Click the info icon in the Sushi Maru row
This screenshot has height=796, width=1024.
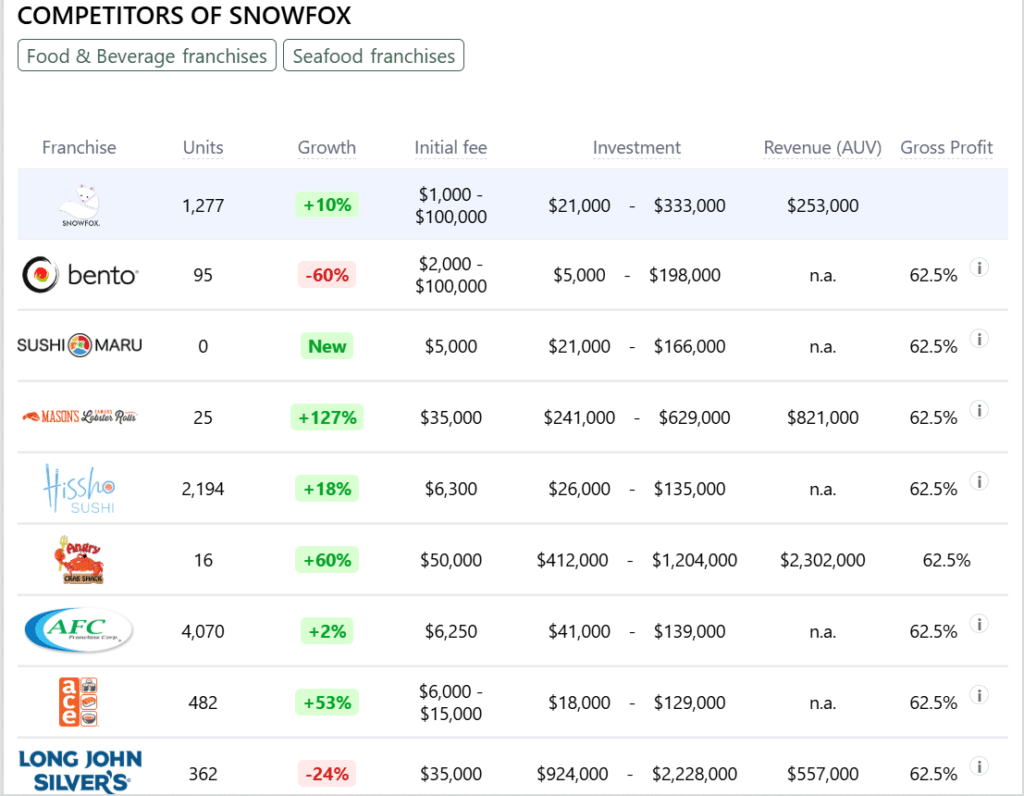(978, 338)
